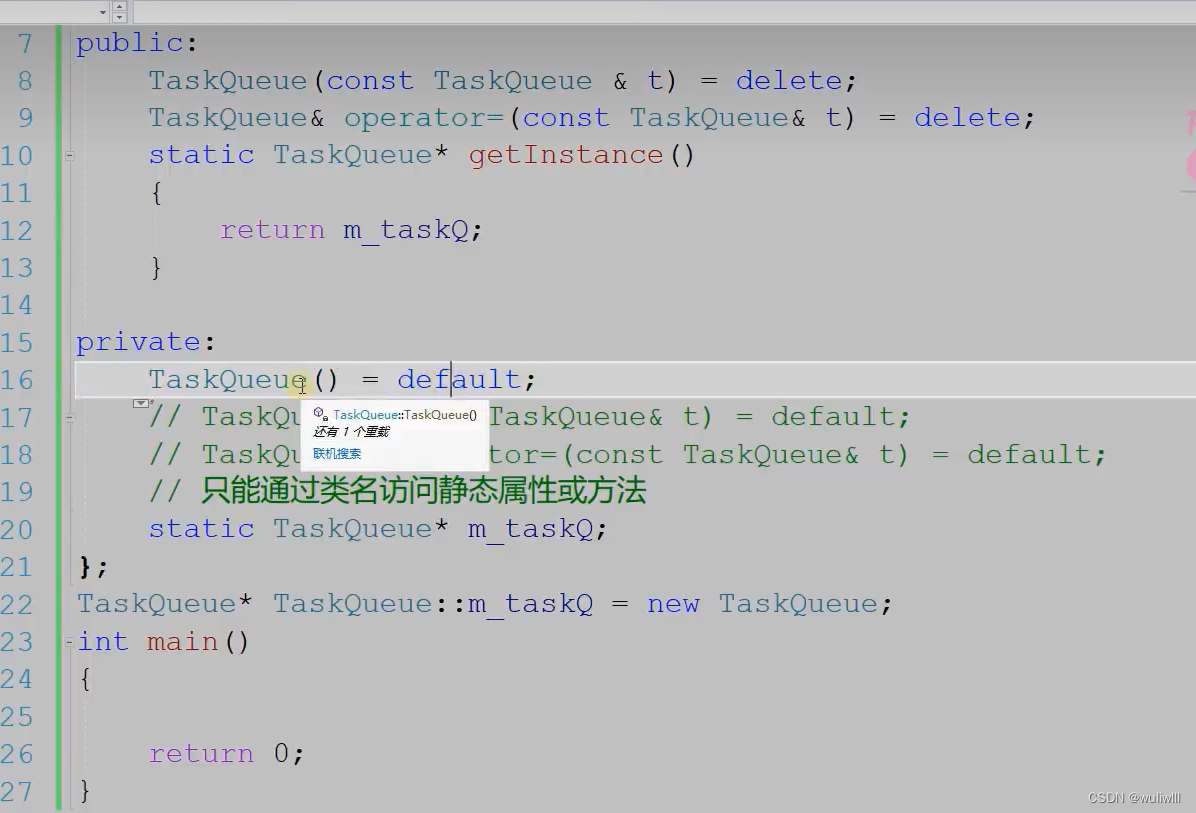Click line number 22 in the margin

[18, 604]
